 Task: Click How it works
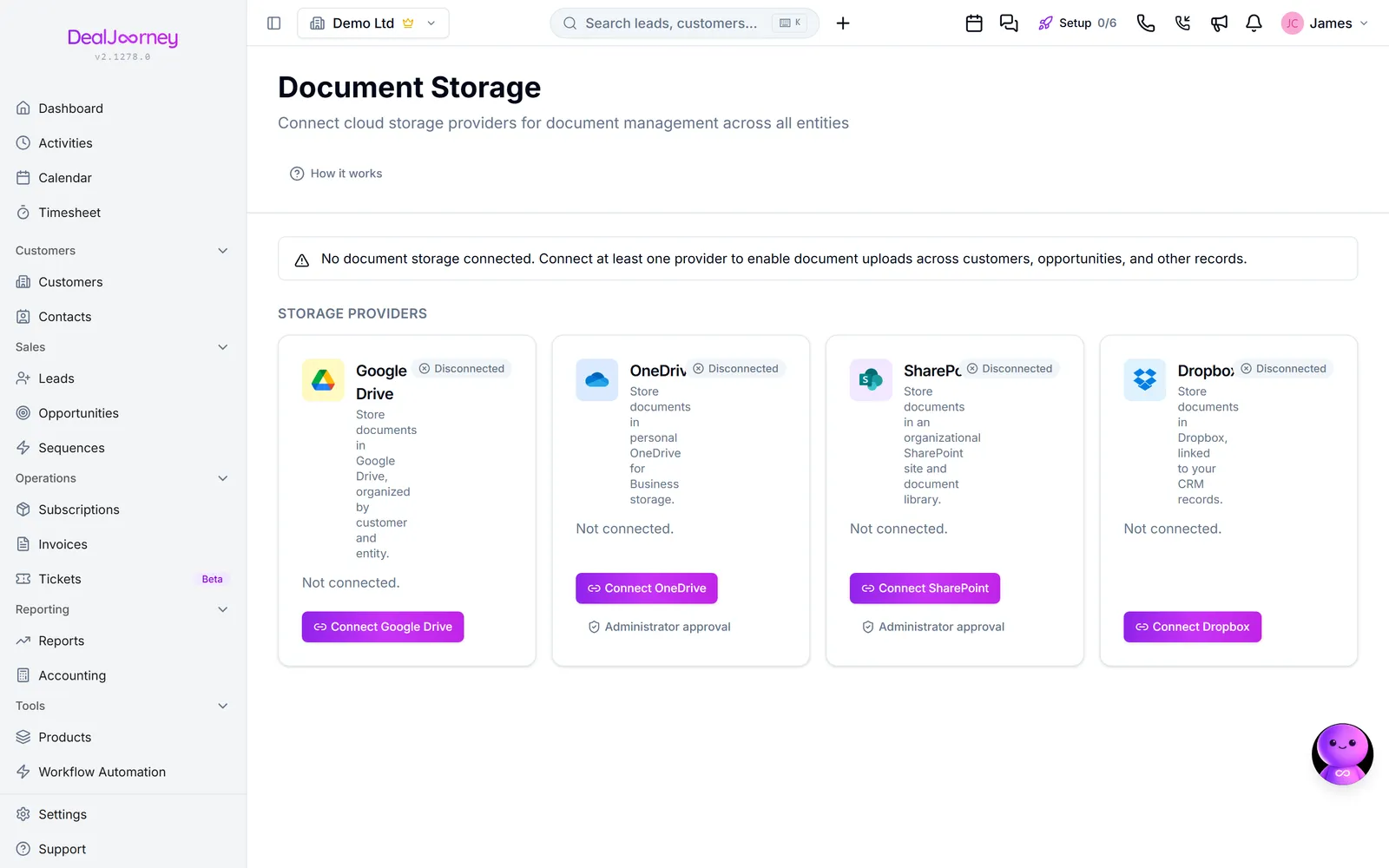336,174
